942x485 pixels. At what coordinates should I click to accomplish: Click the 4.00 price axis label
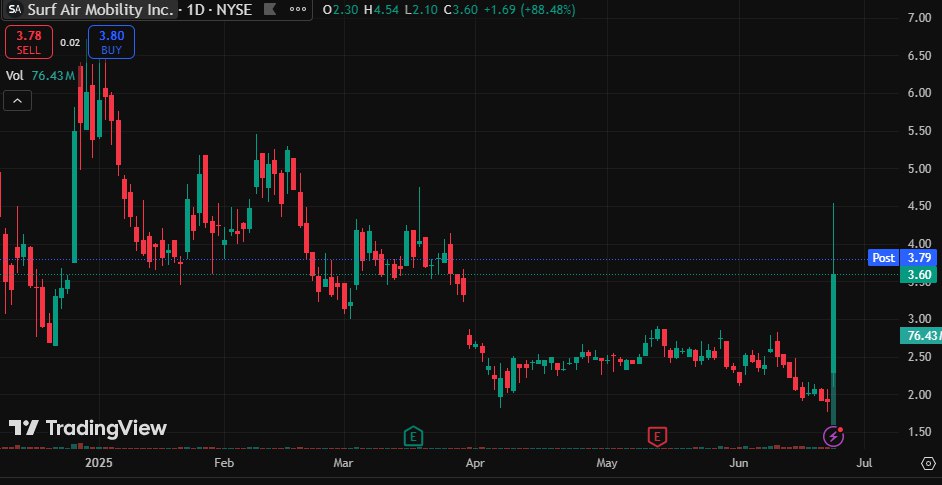(x=919, y=244)
